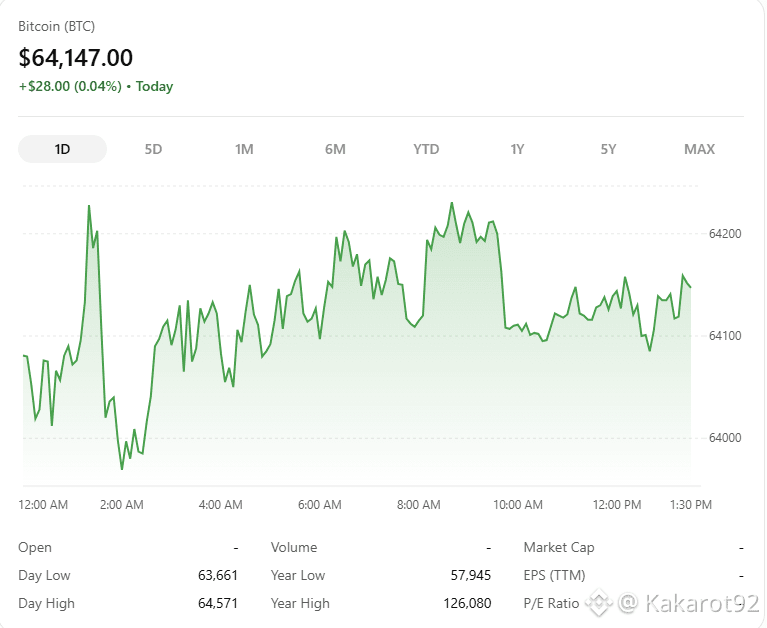Screen dimensions: 767x628
Task: Click the Year Low value 57,945
Action: (471, 575)
